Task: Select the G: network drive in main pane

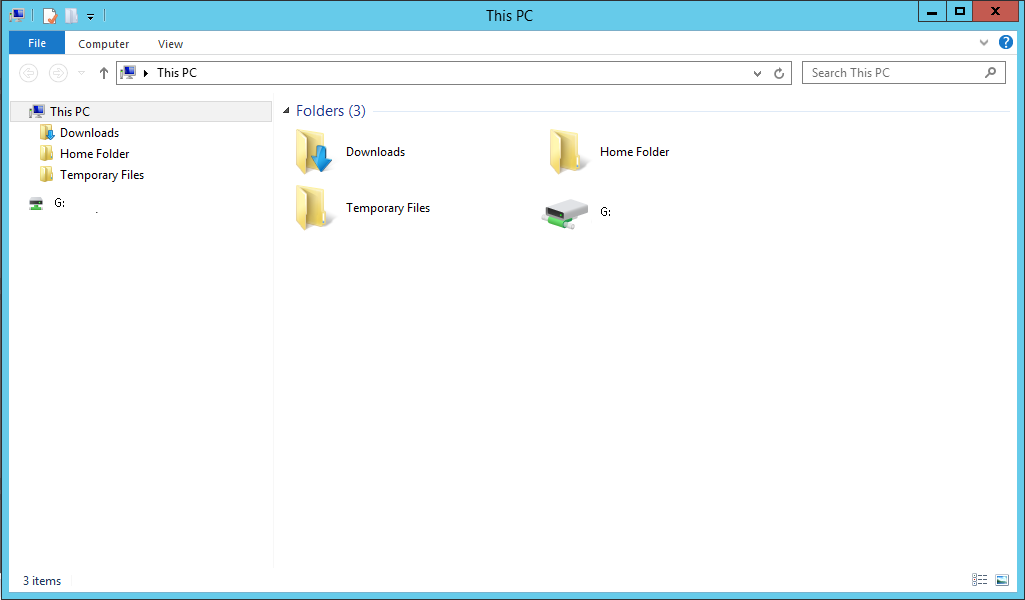Action: click(565, 212)
